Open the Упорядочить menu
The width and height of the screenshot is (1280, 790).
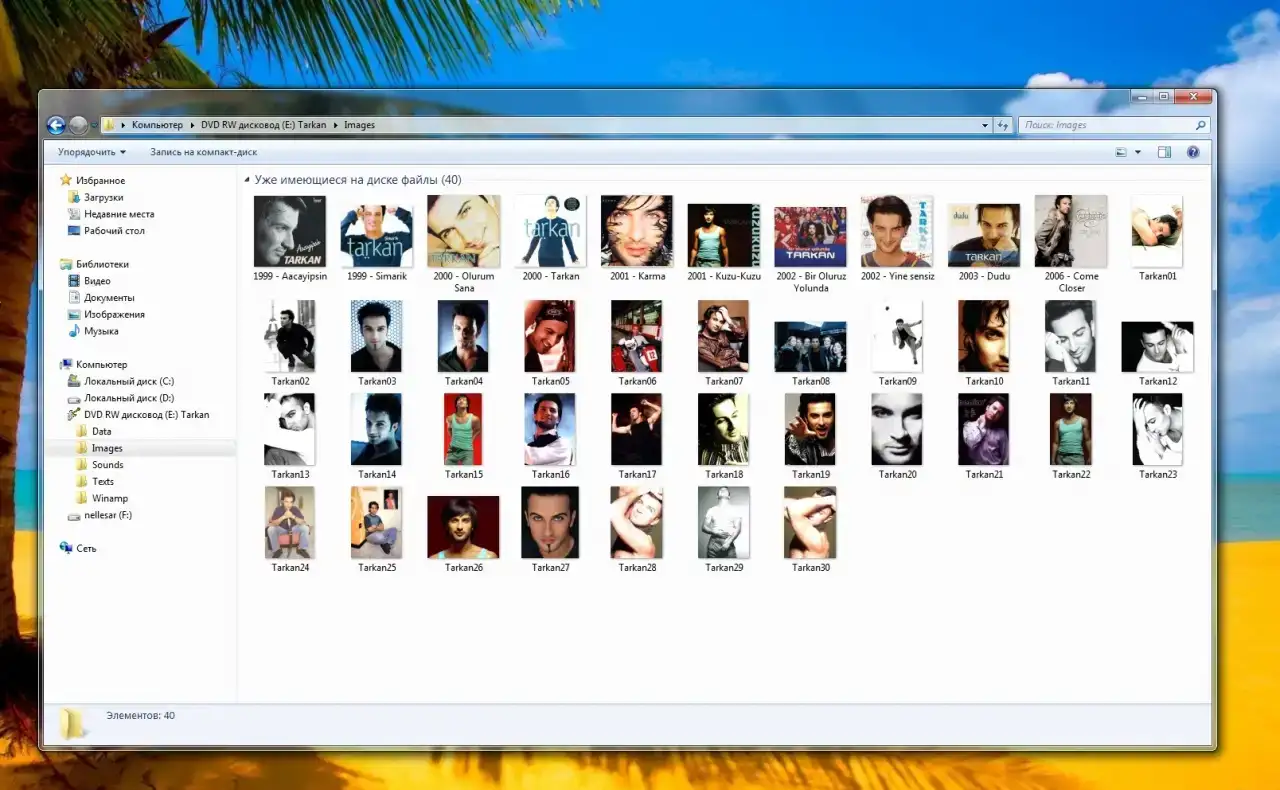92,152
